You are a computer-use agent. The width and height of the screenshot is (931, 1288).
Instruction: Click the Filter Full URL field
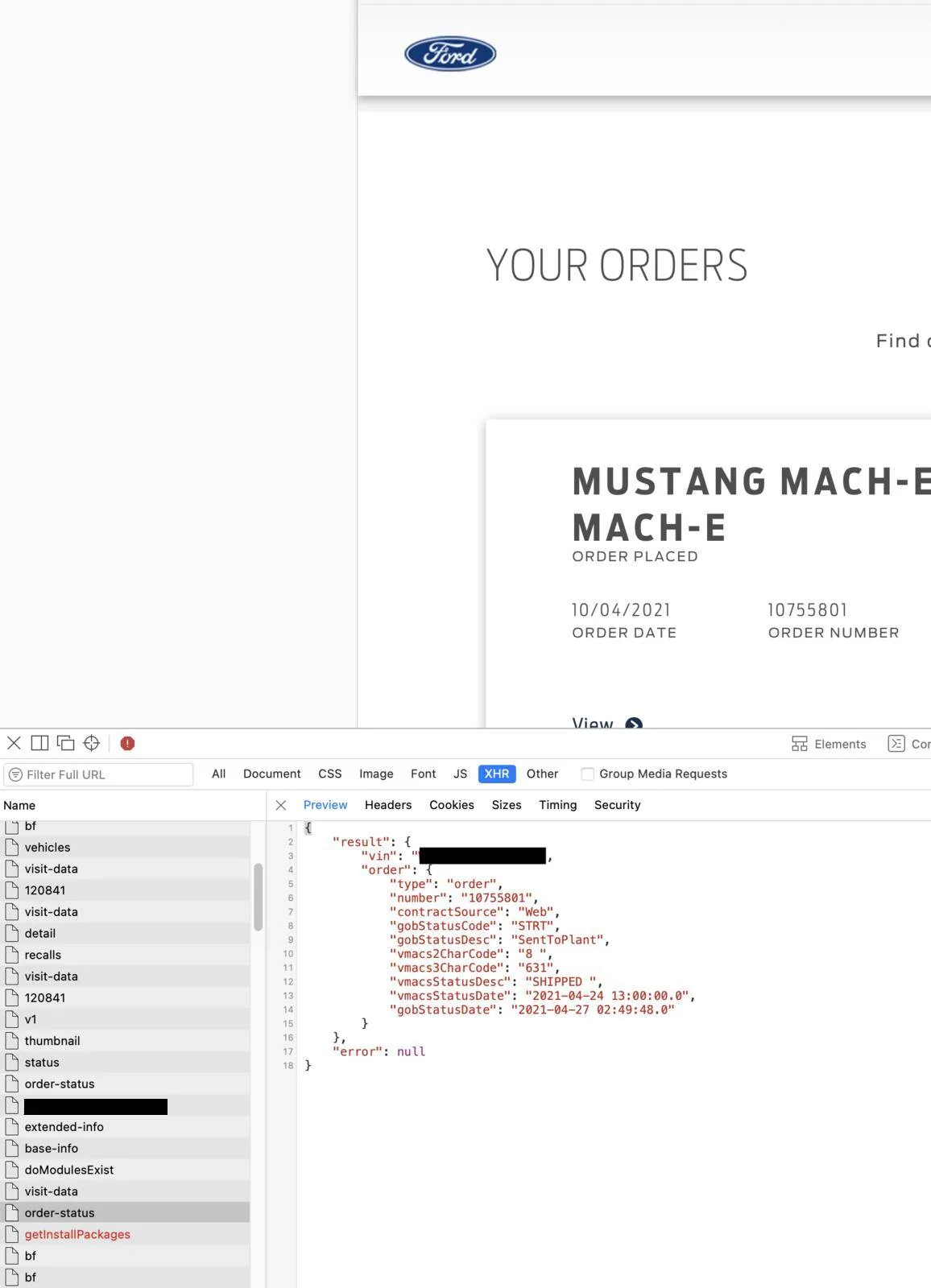pyautogui.click(x=98, y=774)
